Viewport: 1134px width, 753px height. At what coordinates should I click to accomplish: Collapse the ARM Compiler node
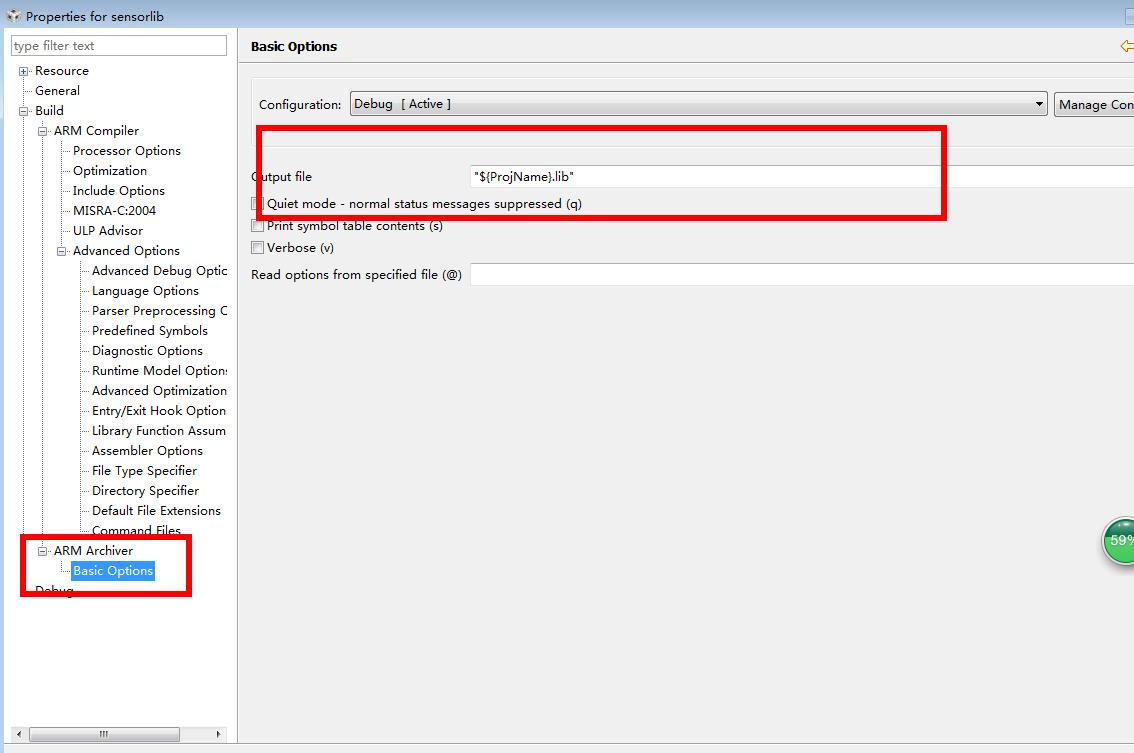pos(42,131)
